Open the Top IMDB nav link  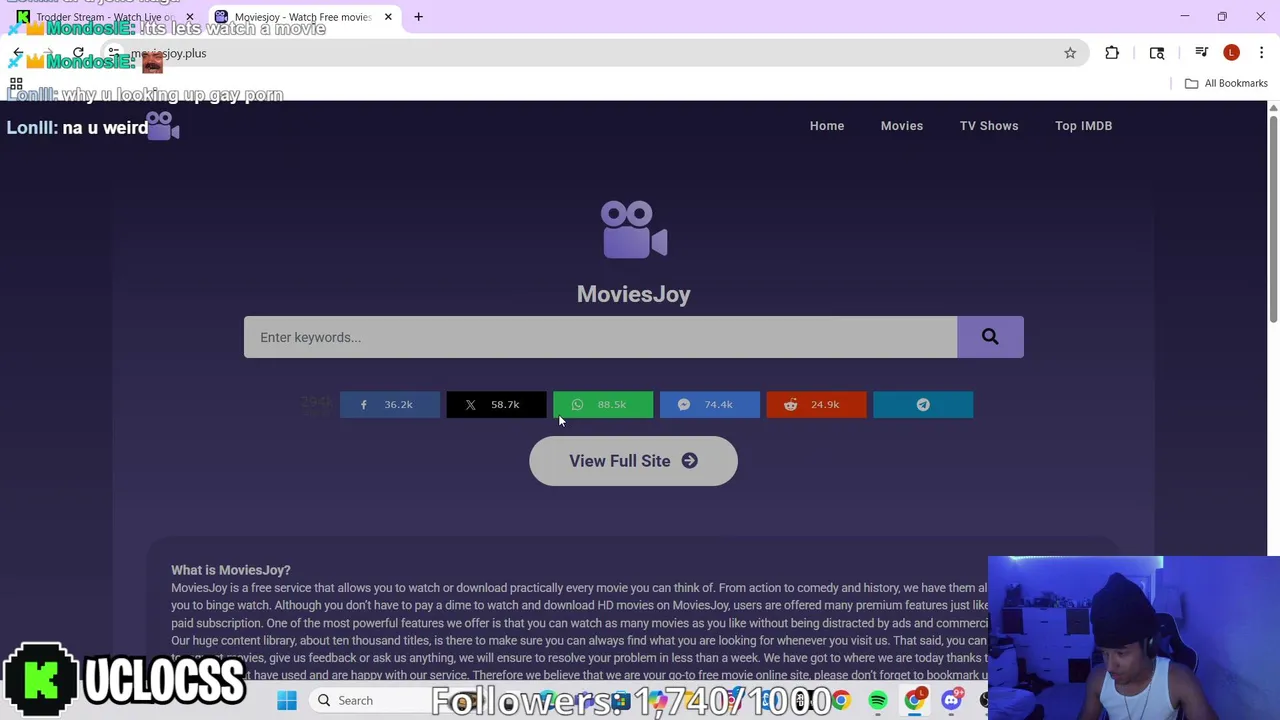coord(1083,126)
